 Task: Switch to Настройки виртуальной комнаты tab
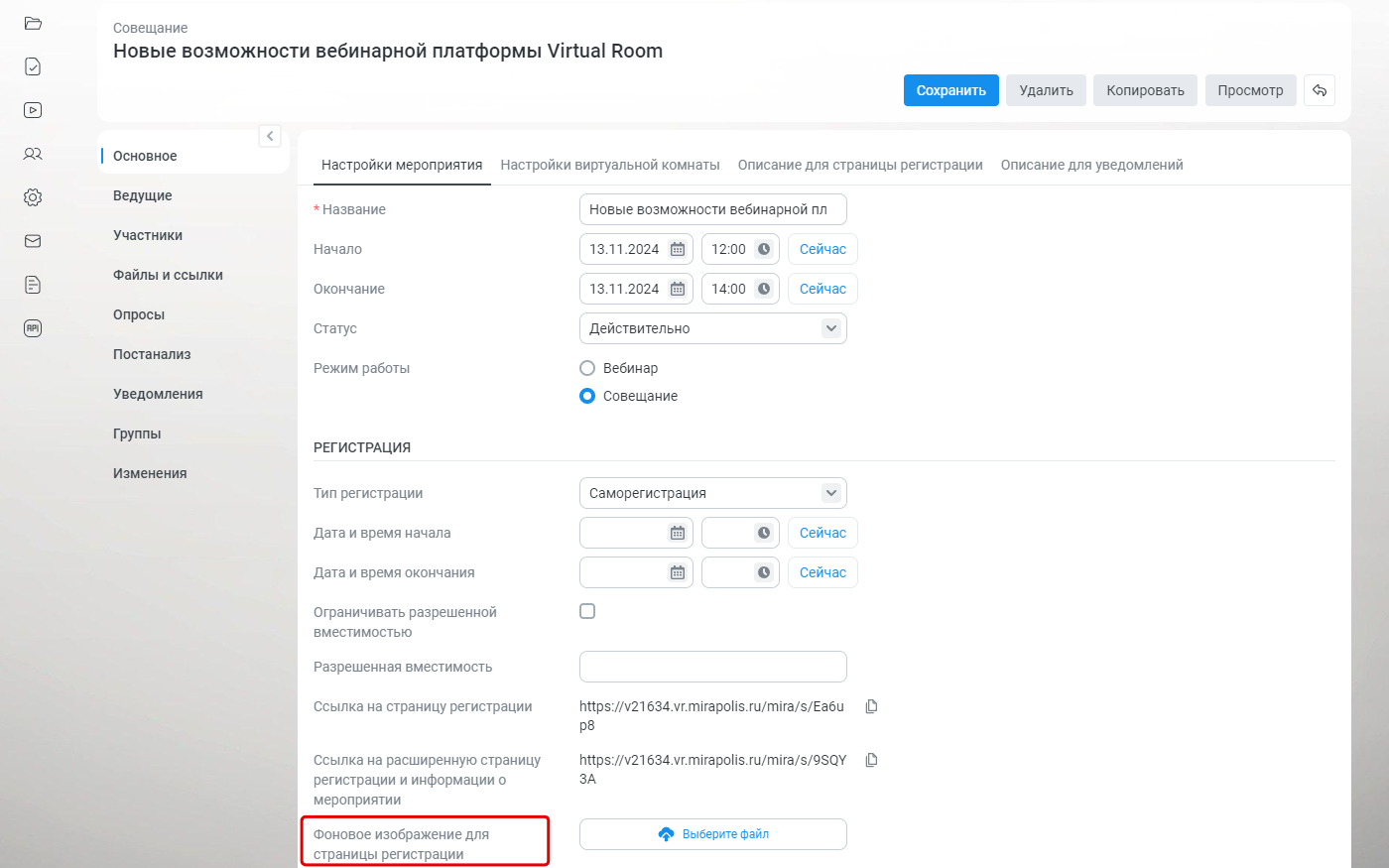point(610,165)
